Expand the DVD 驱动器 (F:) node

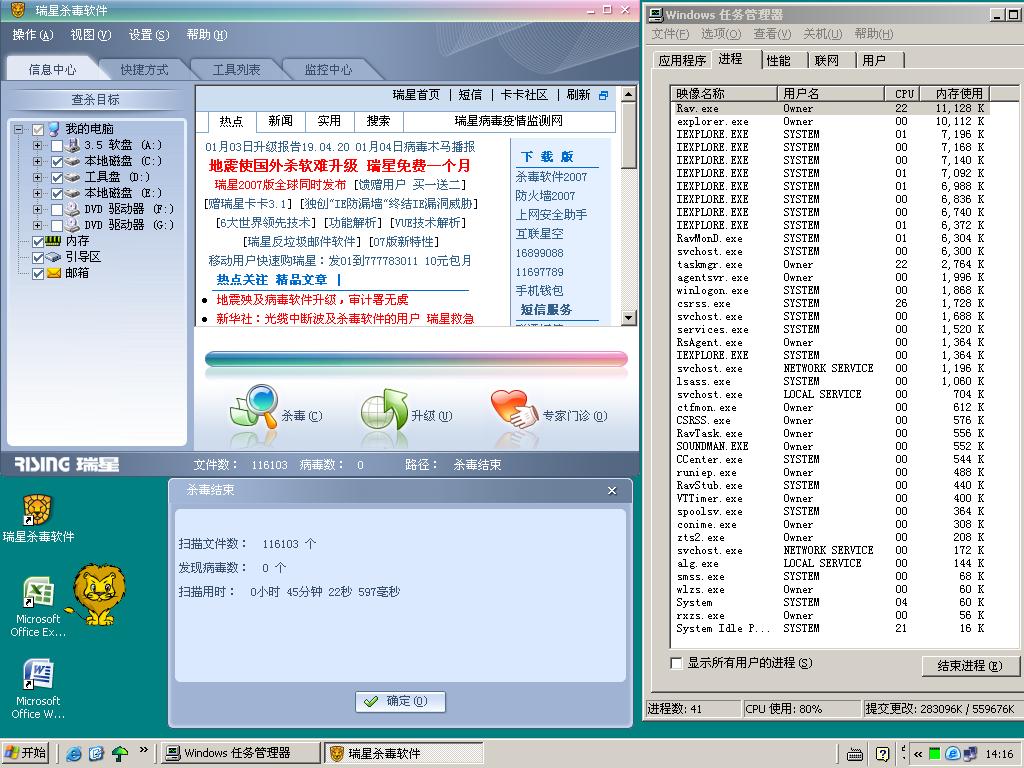(37, 210)
